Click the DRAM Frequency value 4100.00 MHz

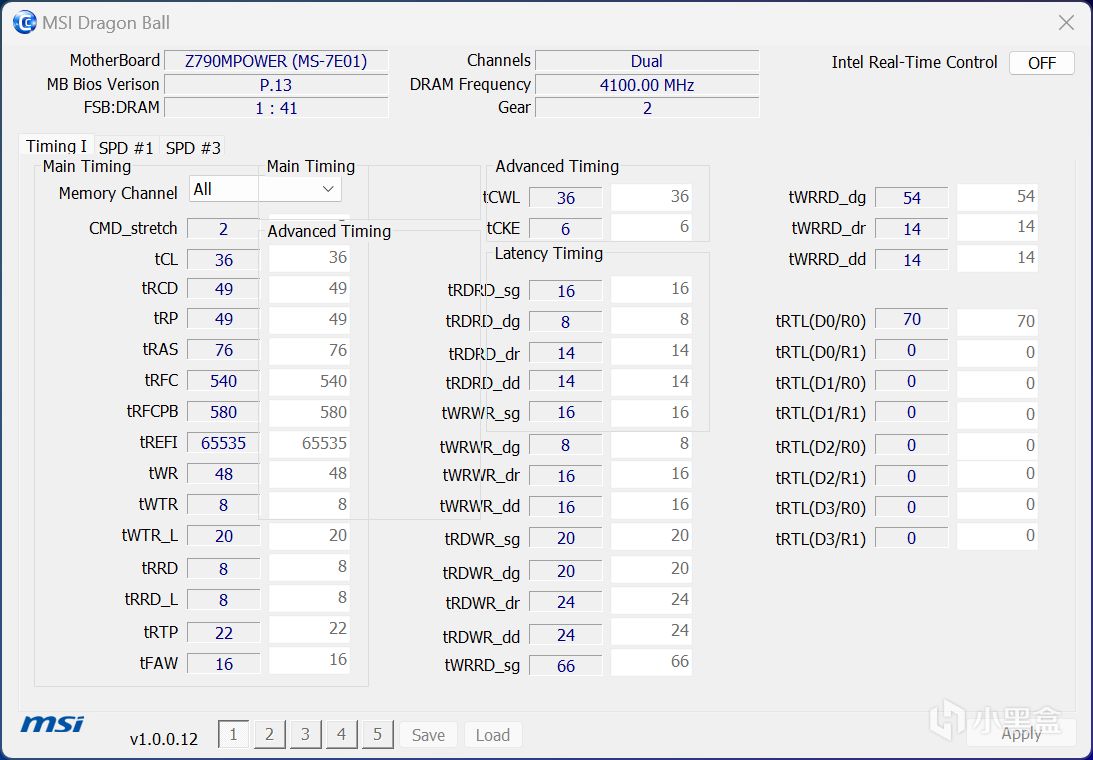coord(647,85)
